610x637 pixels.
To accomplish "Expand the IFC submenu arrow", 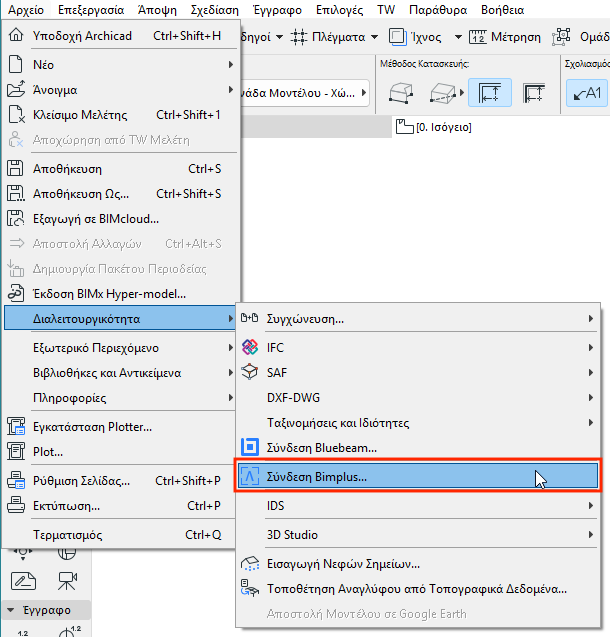I will click(591, 347).
